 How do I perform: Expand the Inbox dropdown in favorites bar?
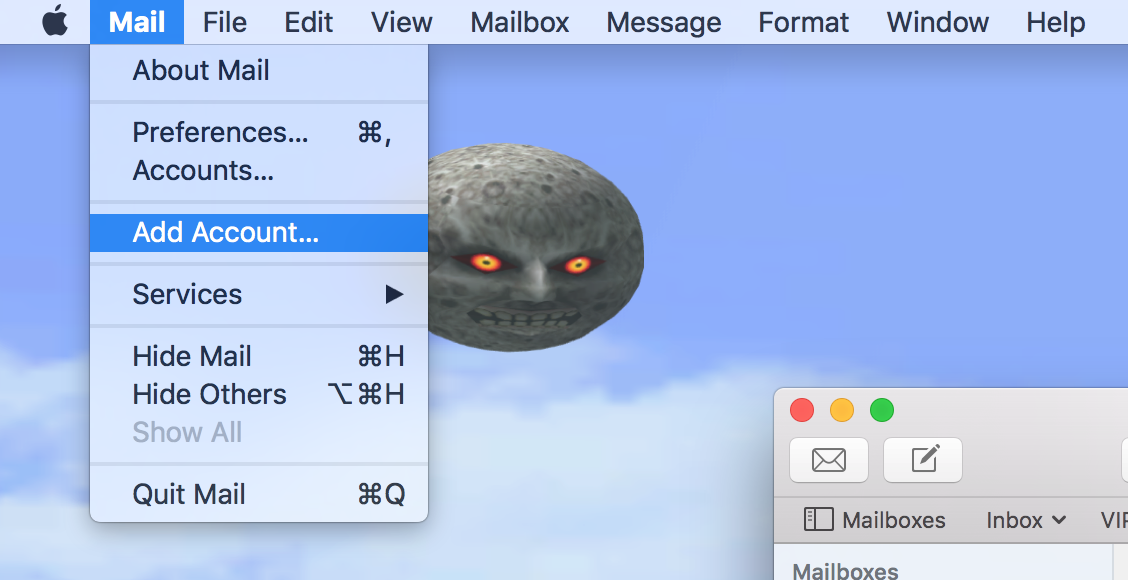coord(1026,520)
